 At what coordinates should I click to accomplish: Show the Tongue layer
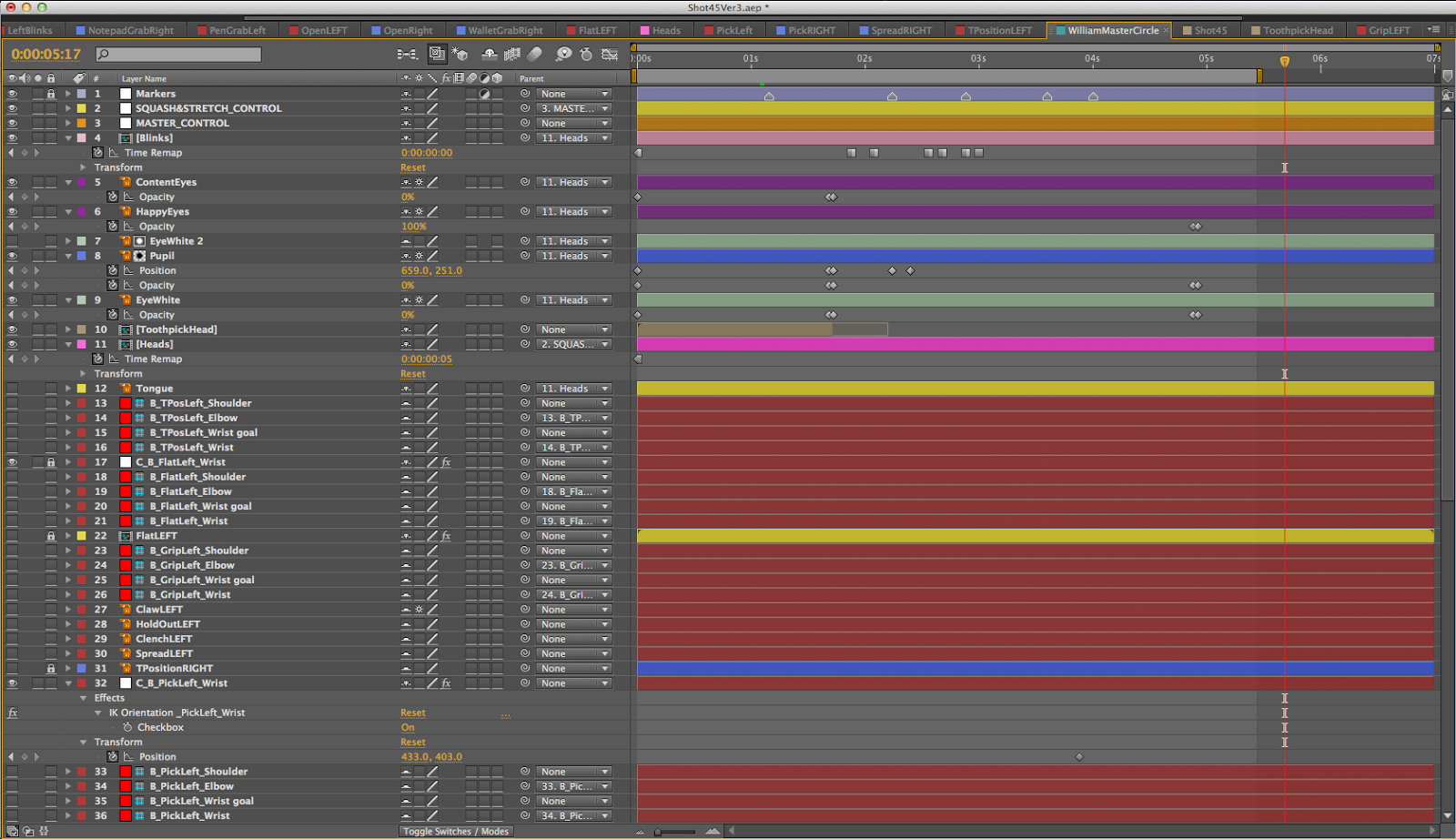(x=12, y=389)
